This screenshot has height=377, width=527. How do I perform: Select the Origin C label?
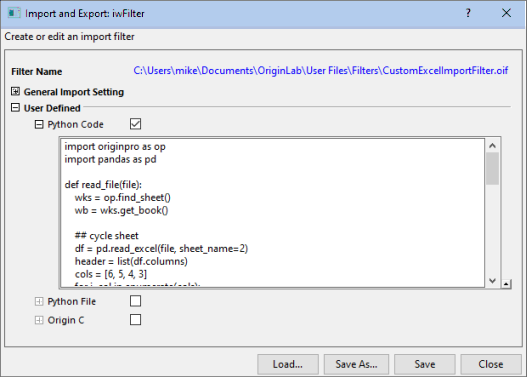66,320
